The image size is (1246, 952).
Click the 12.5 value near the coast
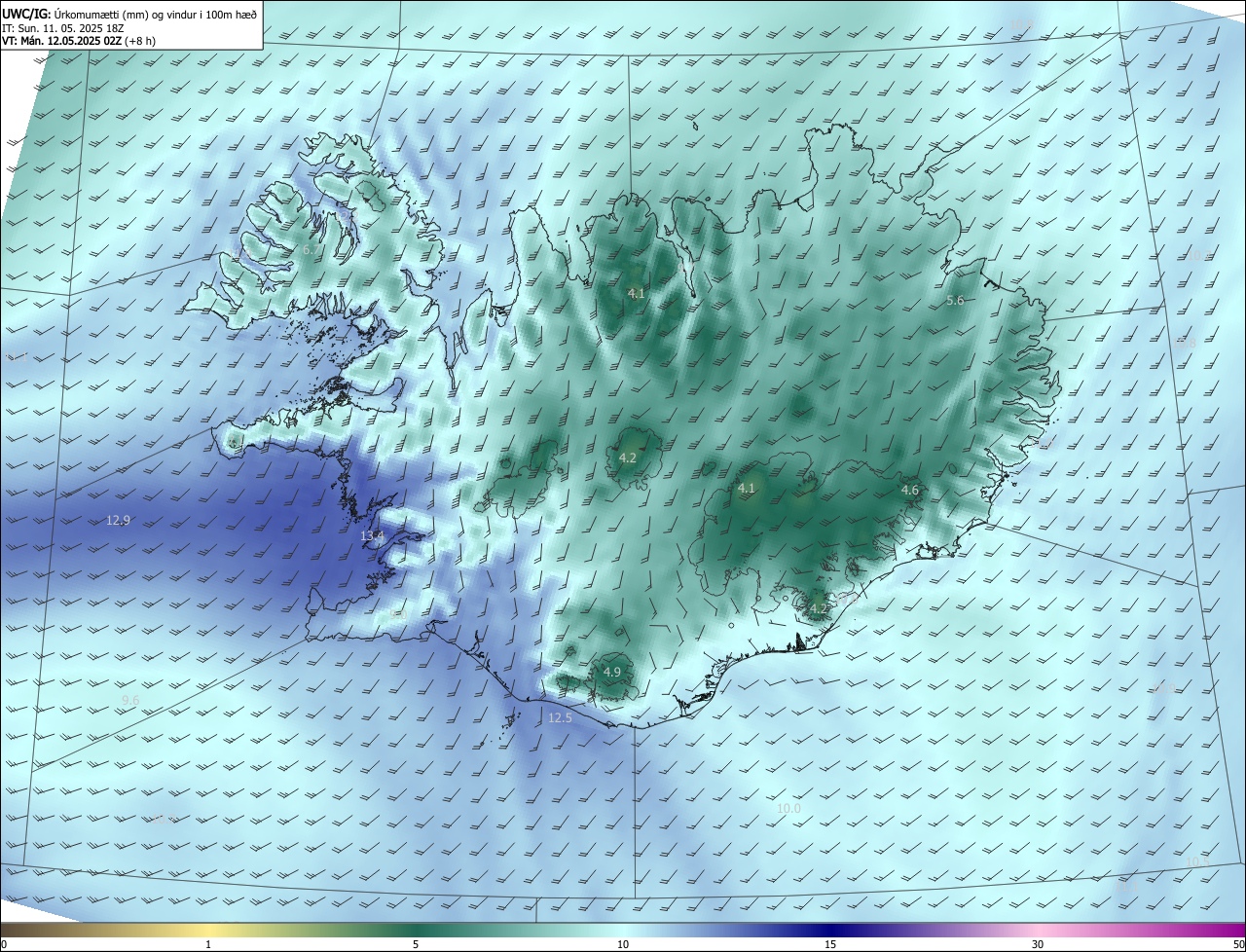click(560, 717)
